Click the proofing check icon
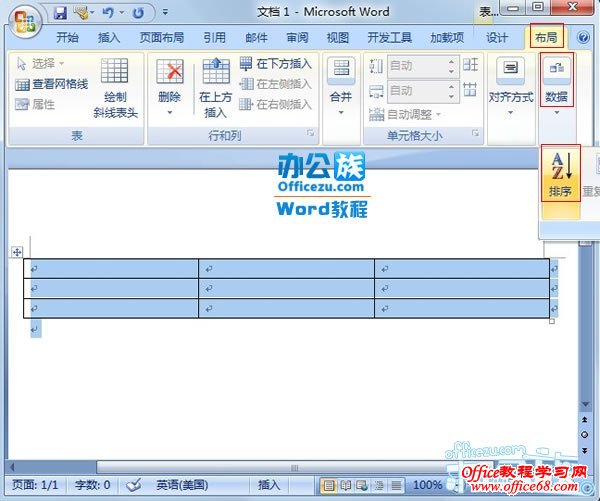 [134, 485]
